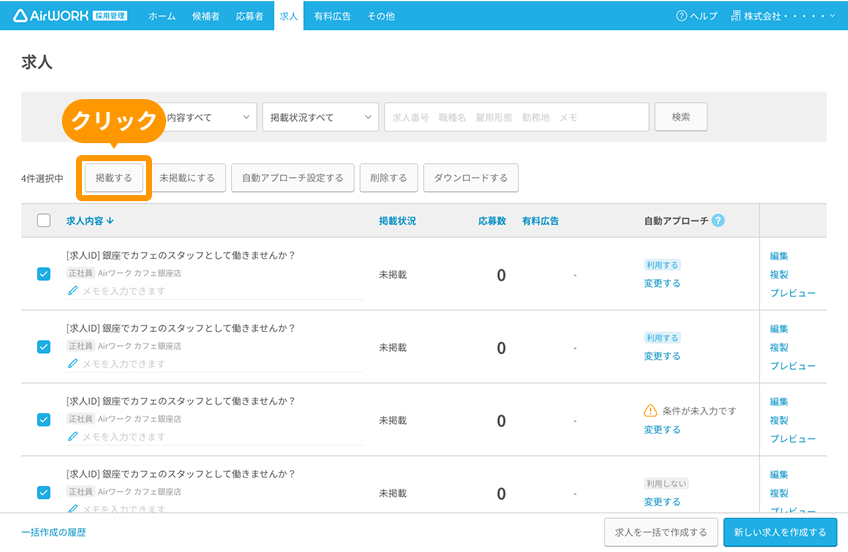
Task: Open the その他 menu
Action: pyautogui.click(x=381, y=16)
